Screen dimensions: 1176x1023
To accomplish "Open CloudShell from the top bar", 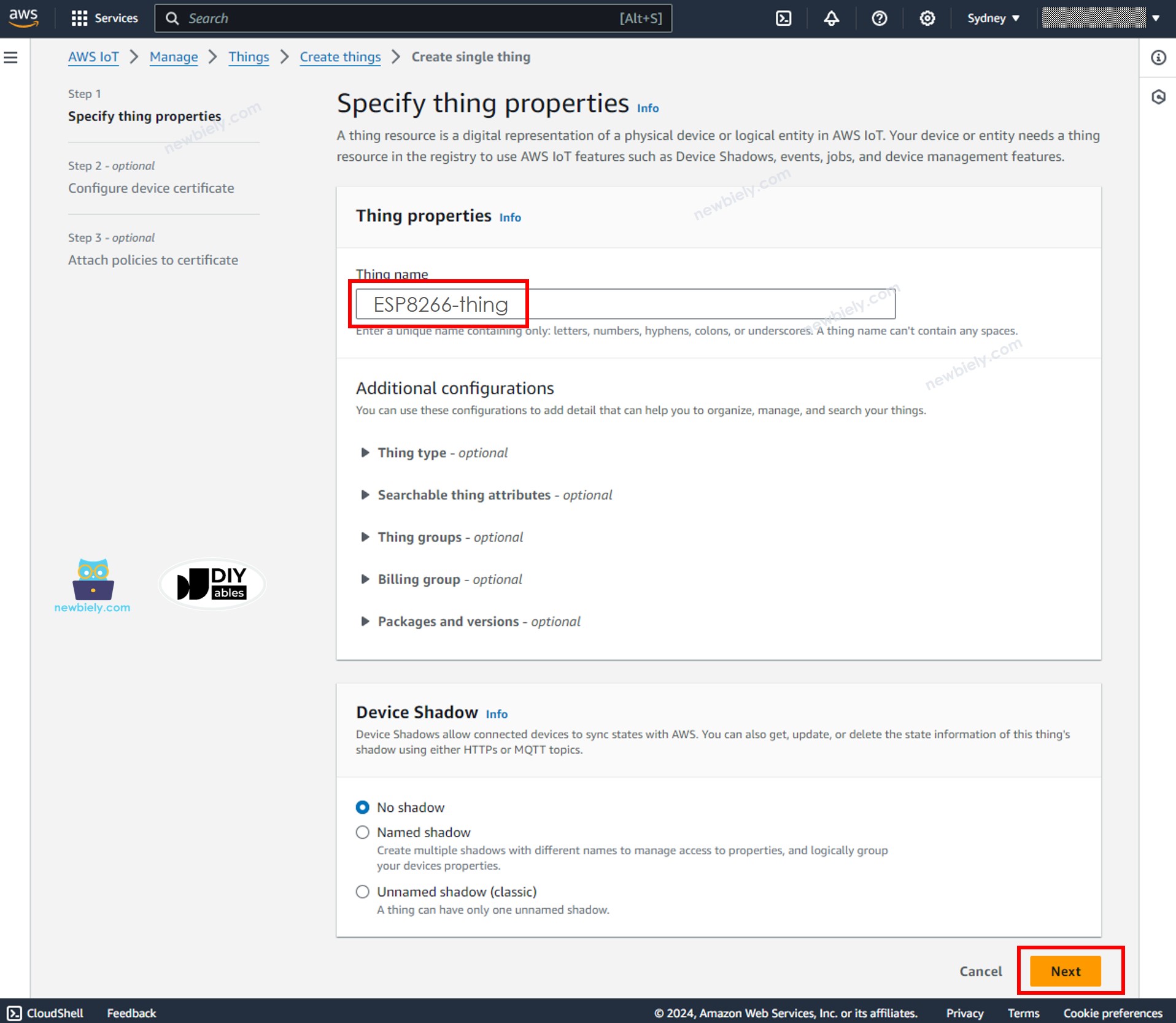I will (x=783, y=18).
